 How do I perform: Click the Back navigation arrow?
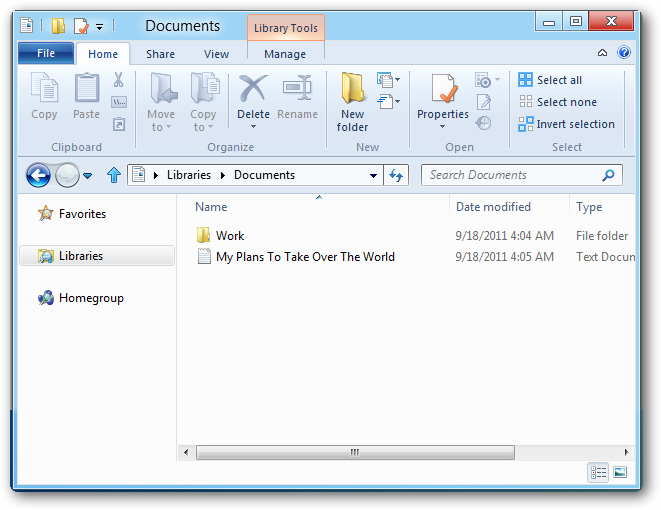[x=38, y=175]
